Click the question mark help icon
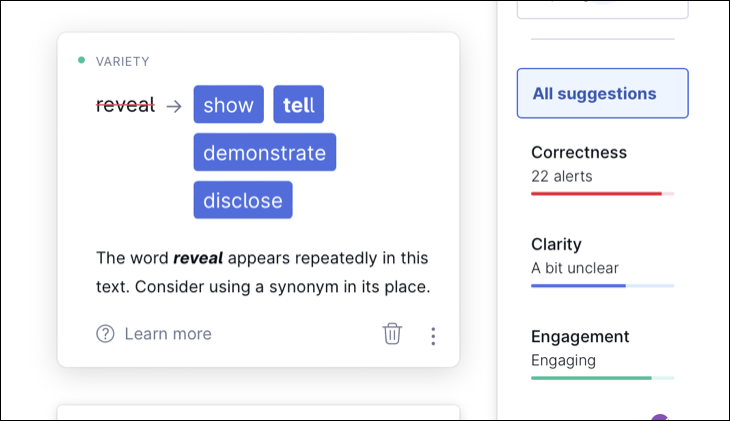 click(105, 334)
